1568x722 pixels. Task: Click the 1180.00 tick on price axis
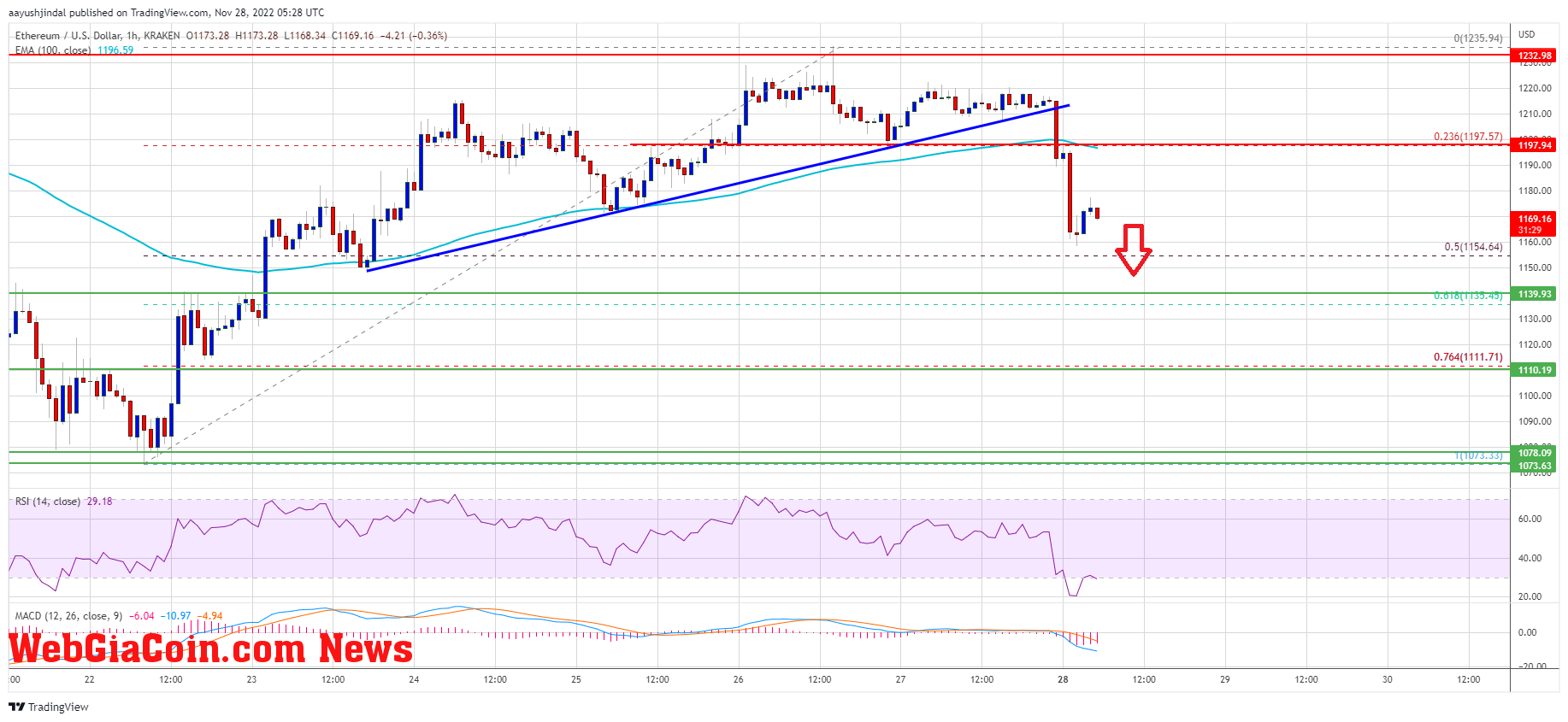[1535, 191]
